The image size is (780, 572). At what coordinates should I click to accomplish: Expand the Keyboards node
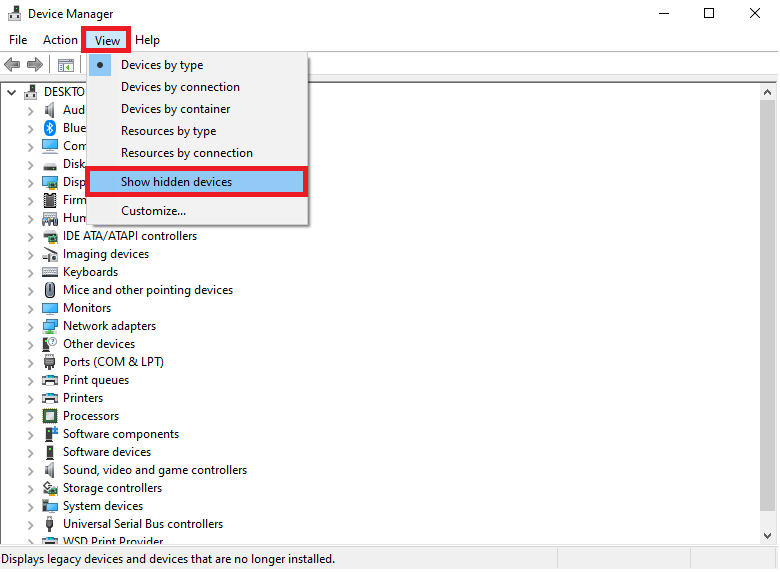click(31, 273)
